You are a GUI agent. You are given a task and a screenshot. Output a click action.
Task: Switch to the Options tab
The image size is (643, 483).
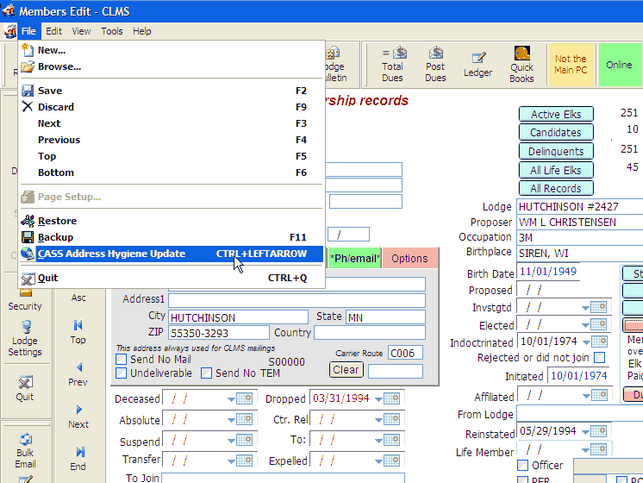pyautogui.click(x=409, y=258)
